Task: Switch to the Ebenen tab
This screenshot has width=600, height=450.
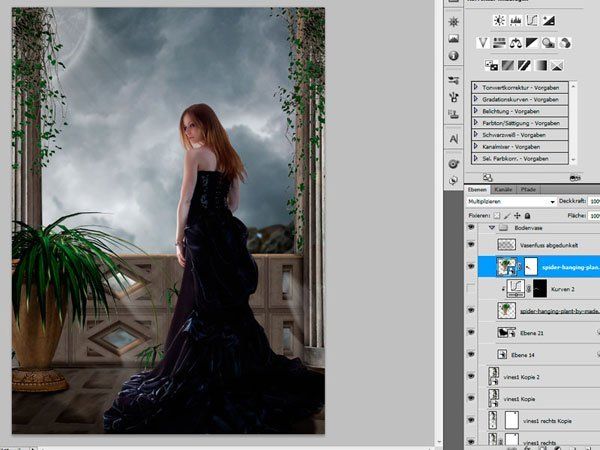Action: click(x=477, y=189)
